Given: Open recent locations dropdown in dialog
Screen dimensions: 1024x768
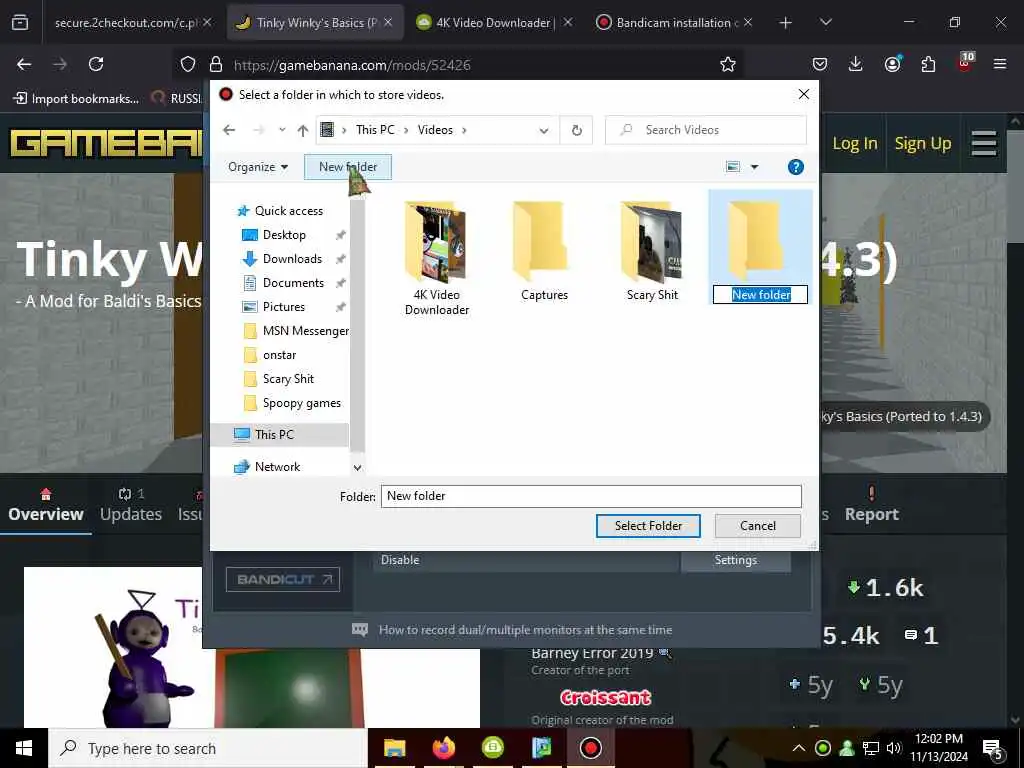Looking at the screenshot, I should point(282,130).
